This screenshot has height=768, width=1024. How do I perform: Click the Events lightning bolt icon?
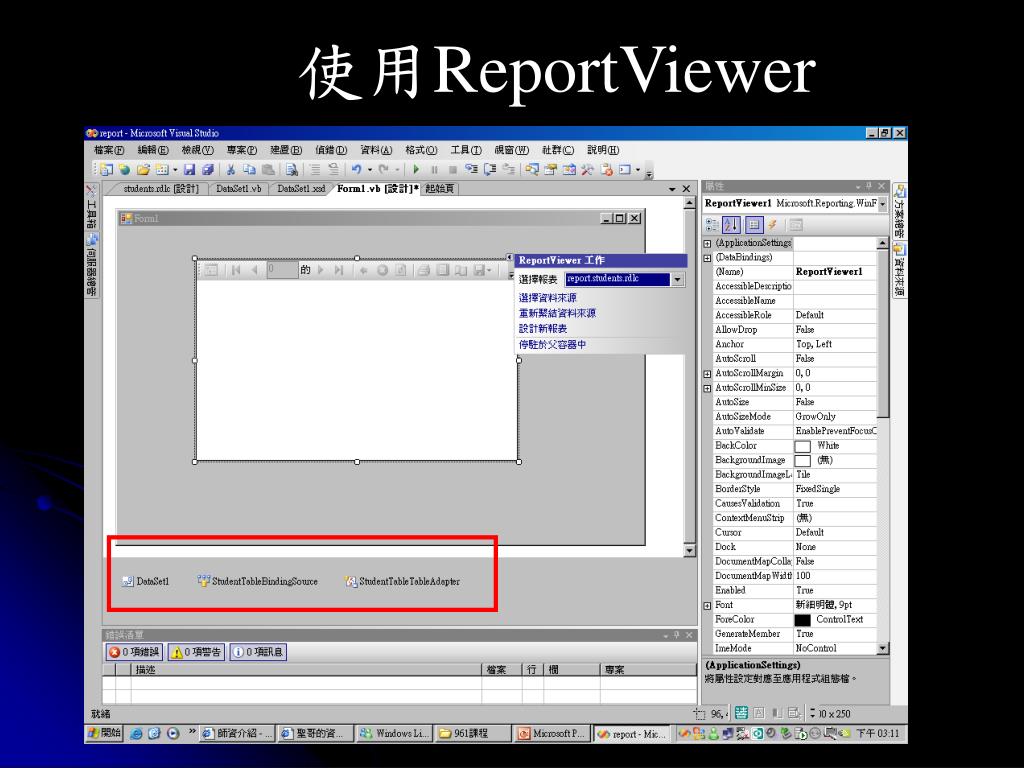click(773, 225)
